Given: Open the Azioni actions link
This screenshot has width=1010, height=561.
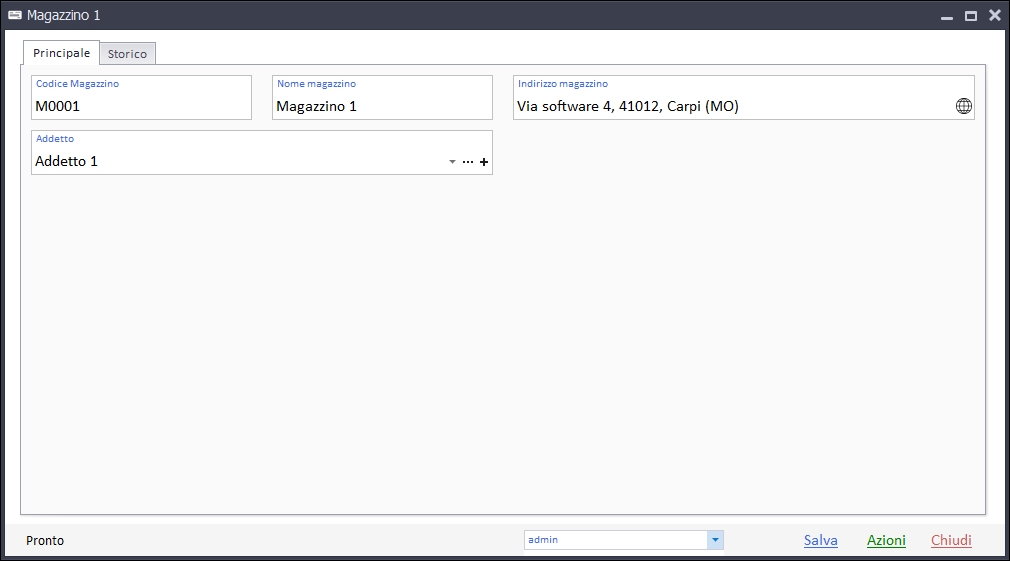Looking at the screenshot, I should (886, 540).
